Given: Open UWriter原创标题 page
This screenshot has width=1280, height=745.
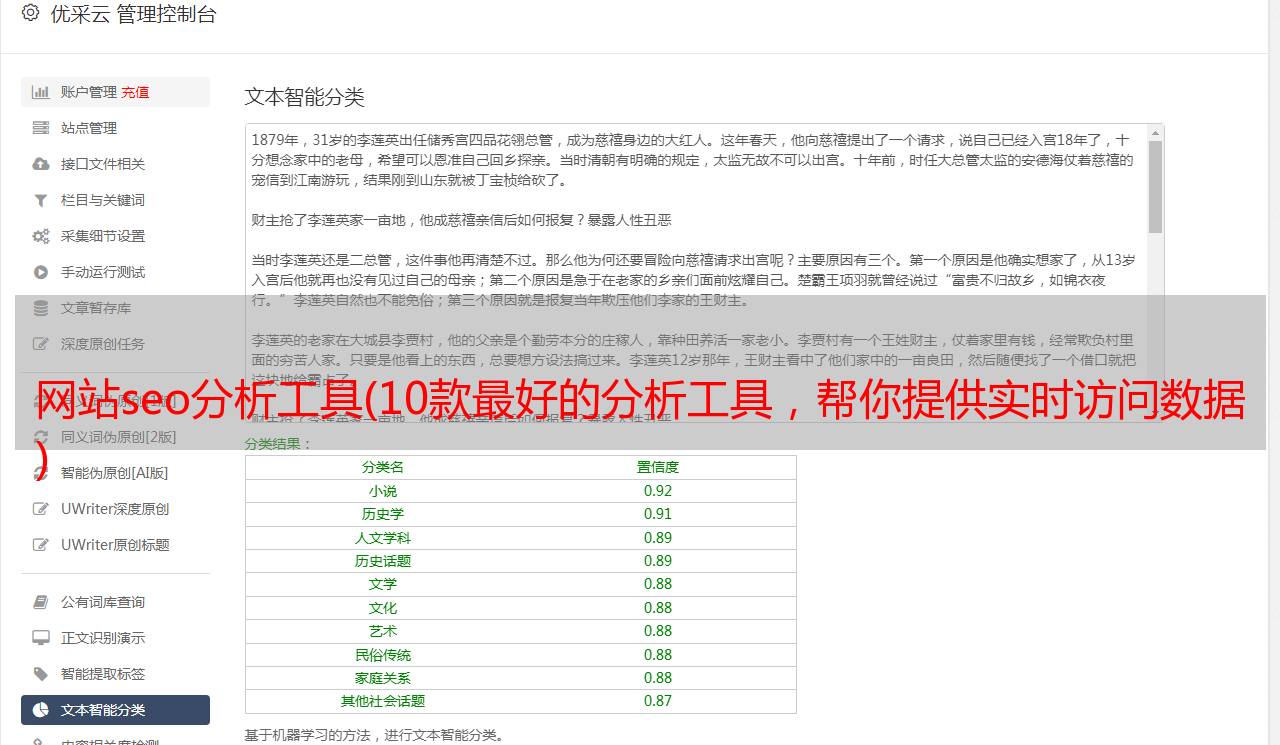Looking at the screenshot, I should [115, 545].
